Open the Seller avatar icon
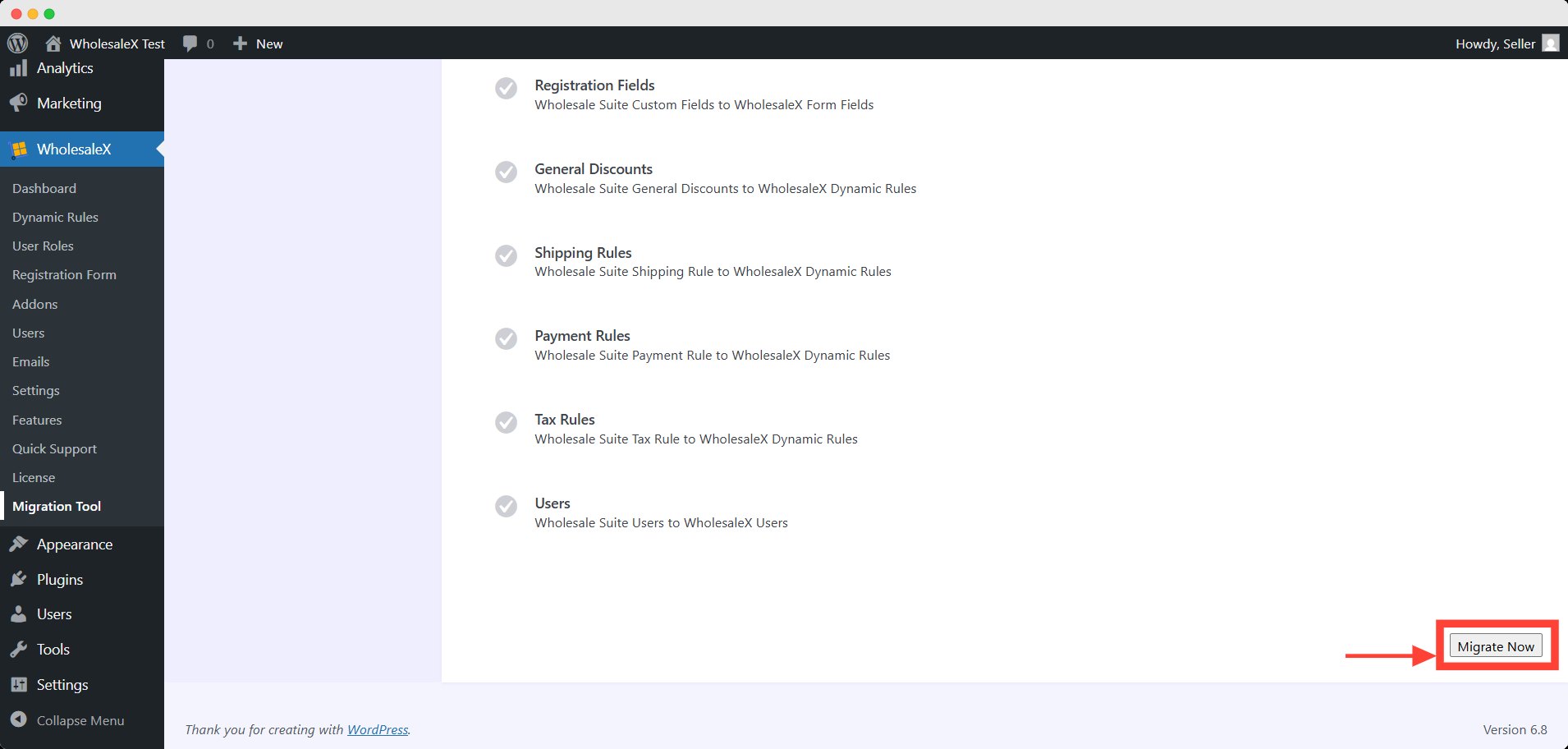 [x=1551, y=44]
